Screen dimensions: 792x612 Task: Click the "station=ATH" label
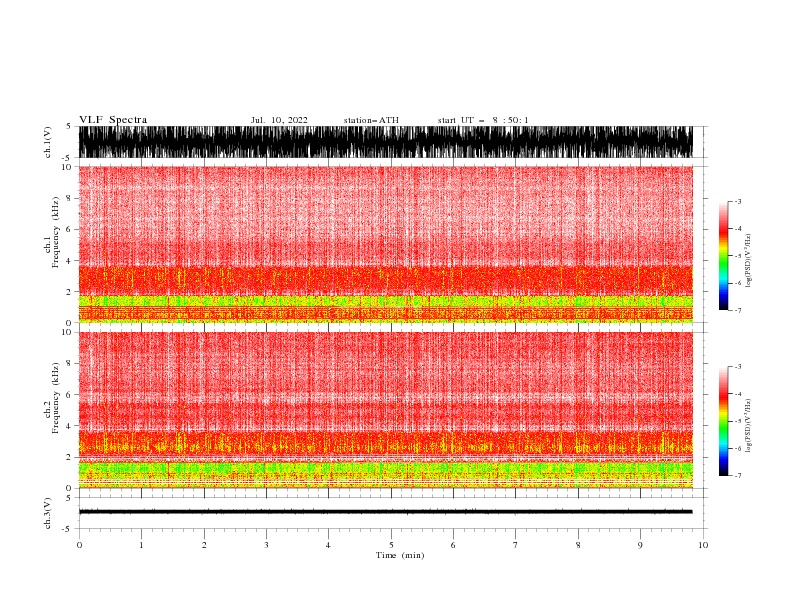[371, 120]
